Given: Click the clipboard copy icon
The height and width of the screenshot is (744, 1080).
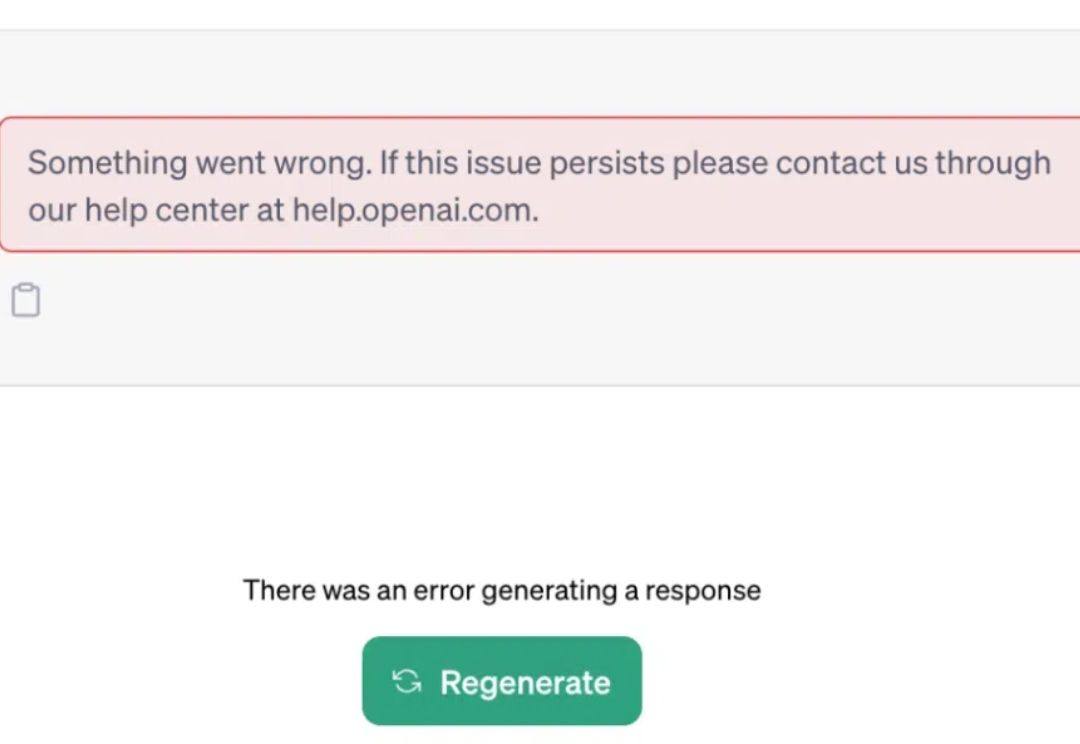Looking at the screenshot, I should pyautogui.click(x=26, y=300).
